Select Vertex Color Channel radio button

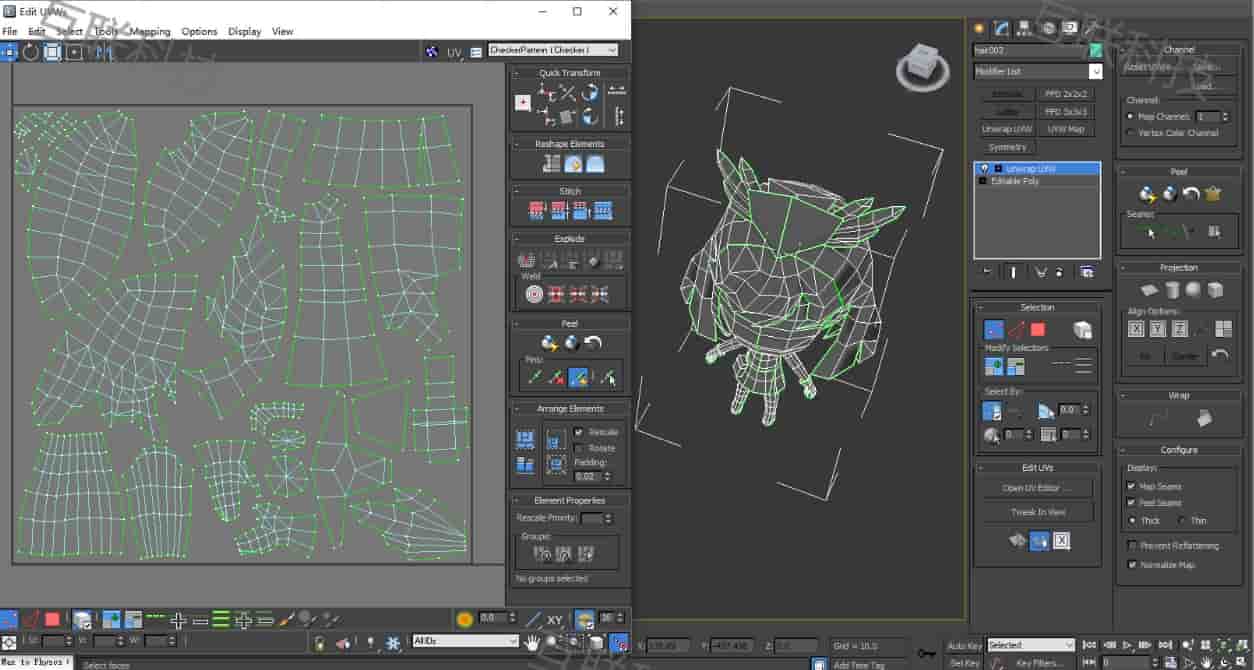pos(1130,133)
